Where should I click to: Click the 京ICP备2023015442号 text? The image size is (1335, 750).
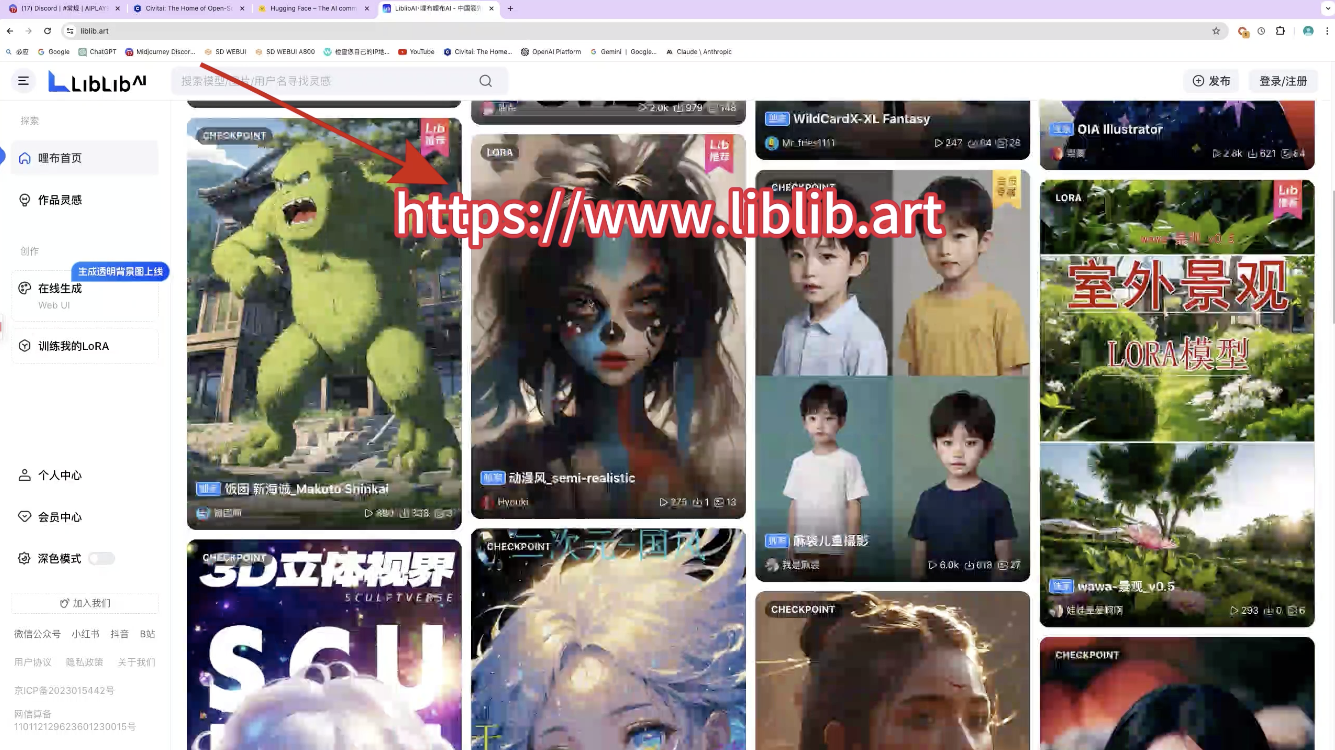(64, 691)
